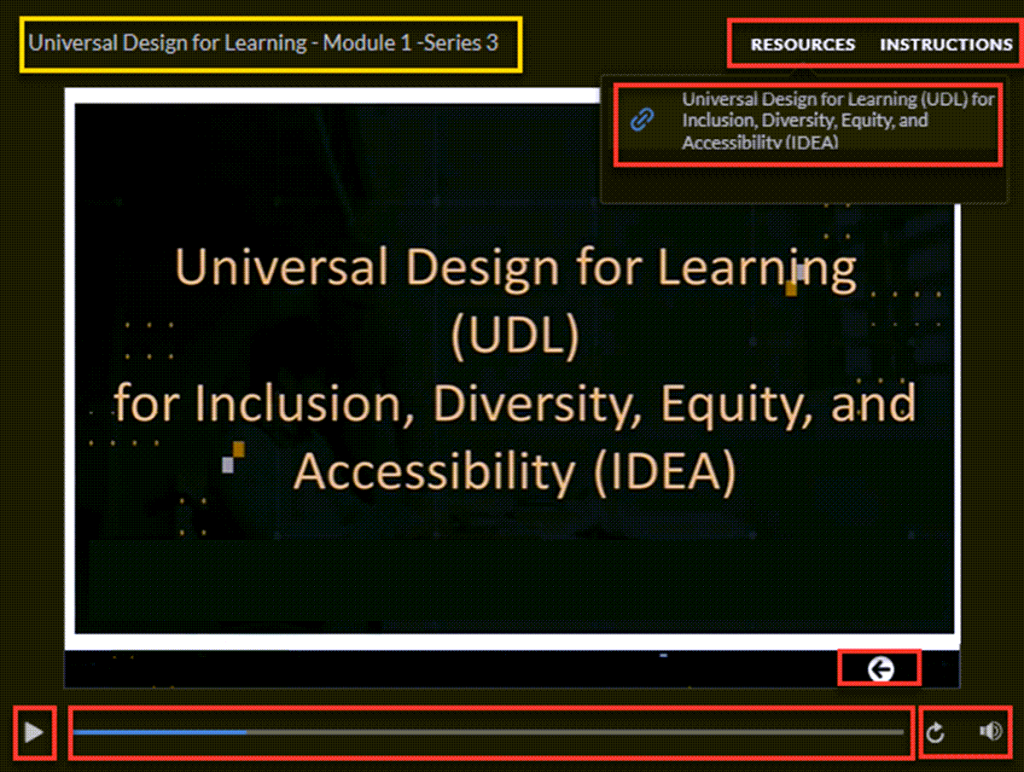Click the module title 'Universal Design for Learning - Module 1 -Series 3'

263,43
